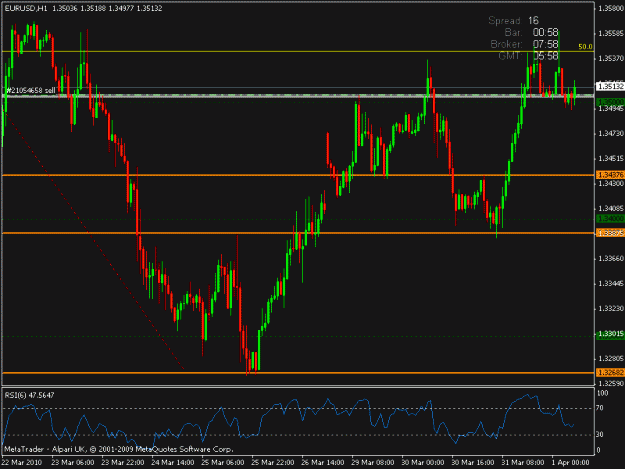Click the 1.34515 price scale value
625x469 pixels.
point(611,158)
